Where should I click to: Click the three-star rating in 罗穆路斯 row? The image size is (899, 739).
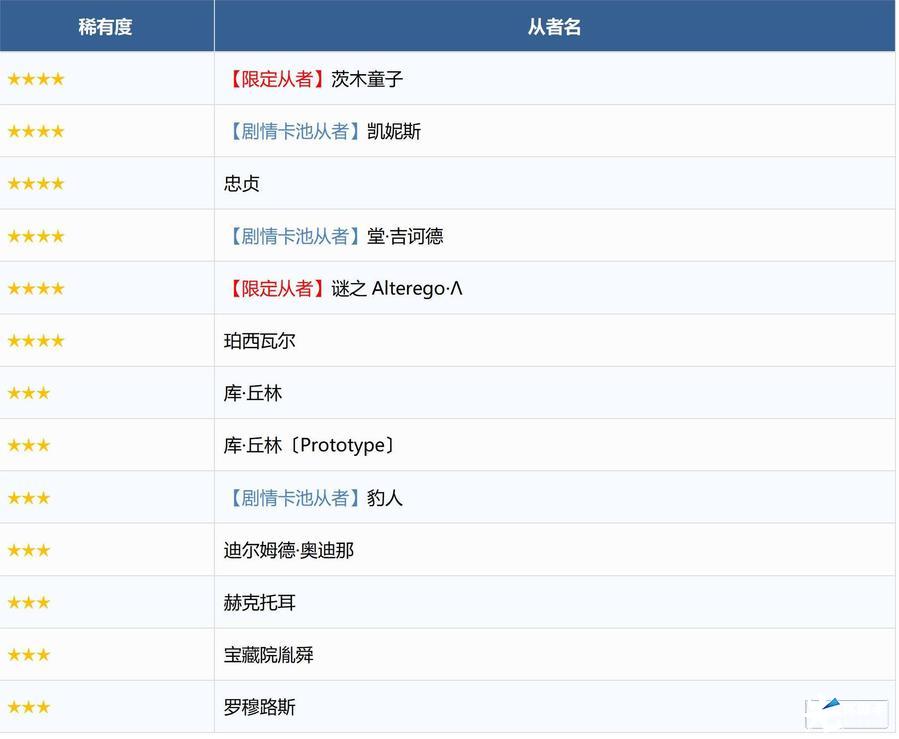(29, 708)
